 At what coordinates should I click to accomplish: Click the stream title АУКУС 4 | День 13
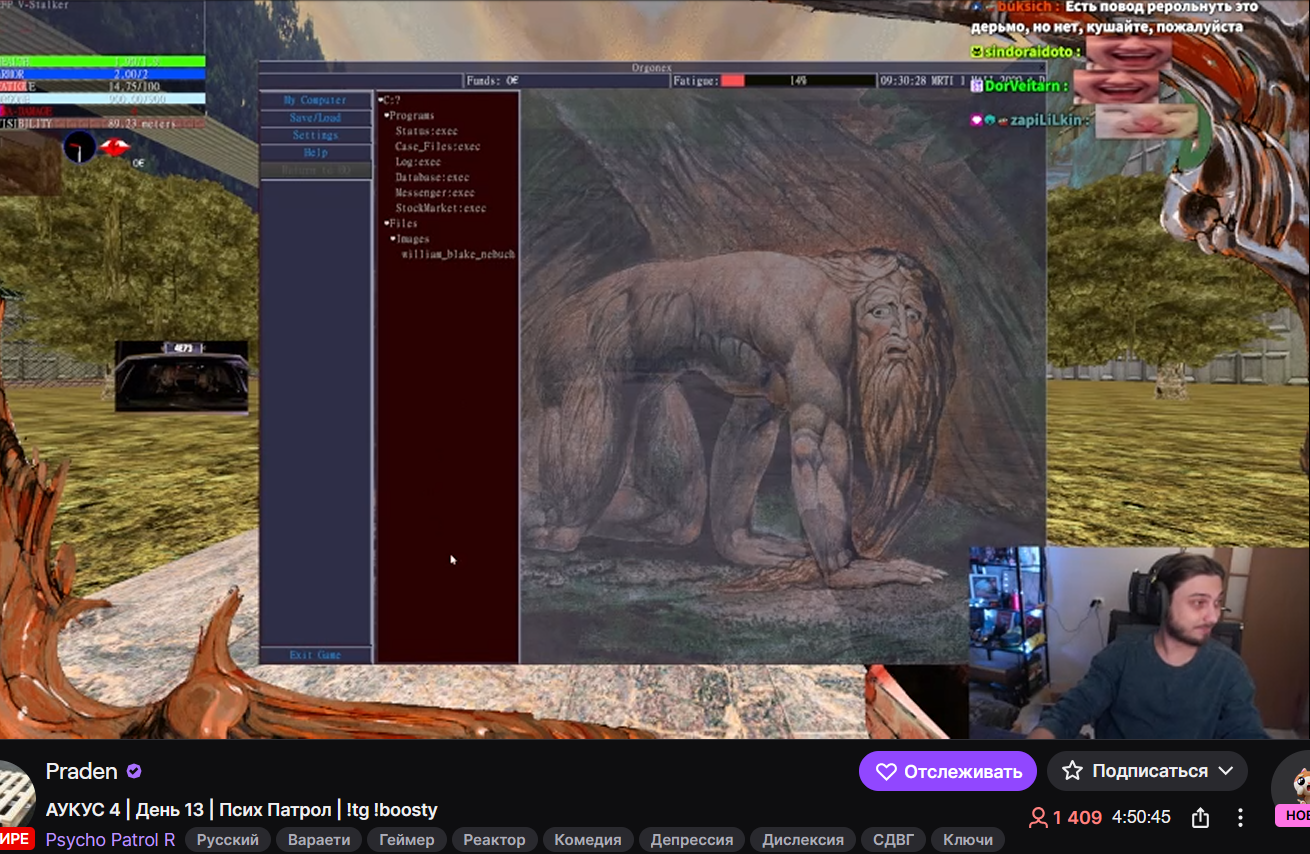click(x=241, y=810)
